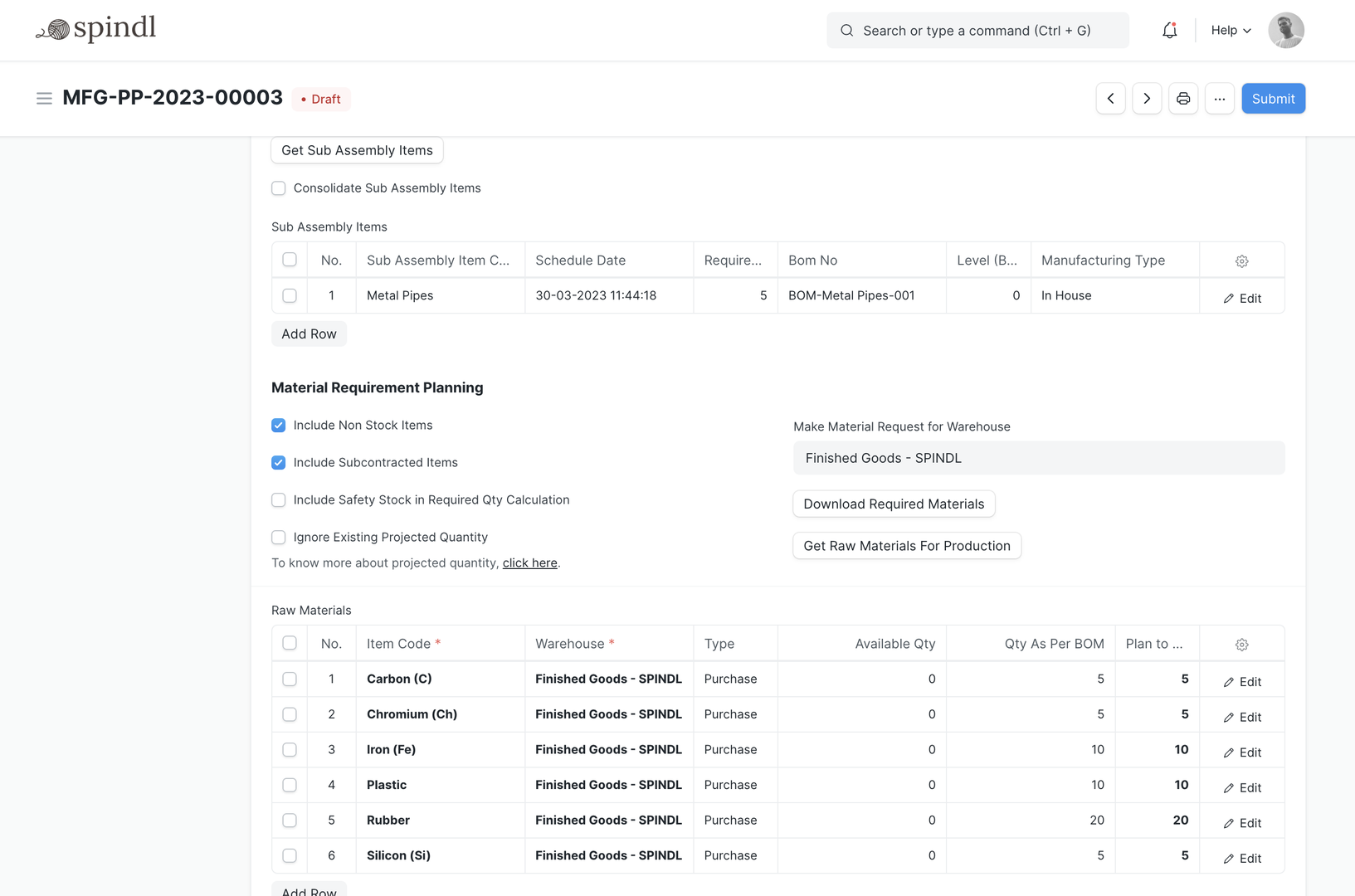This screenshot has height=896, width=1355.
Task: Follow the 'click here' projected quantity link
Action: pos(529,563)
